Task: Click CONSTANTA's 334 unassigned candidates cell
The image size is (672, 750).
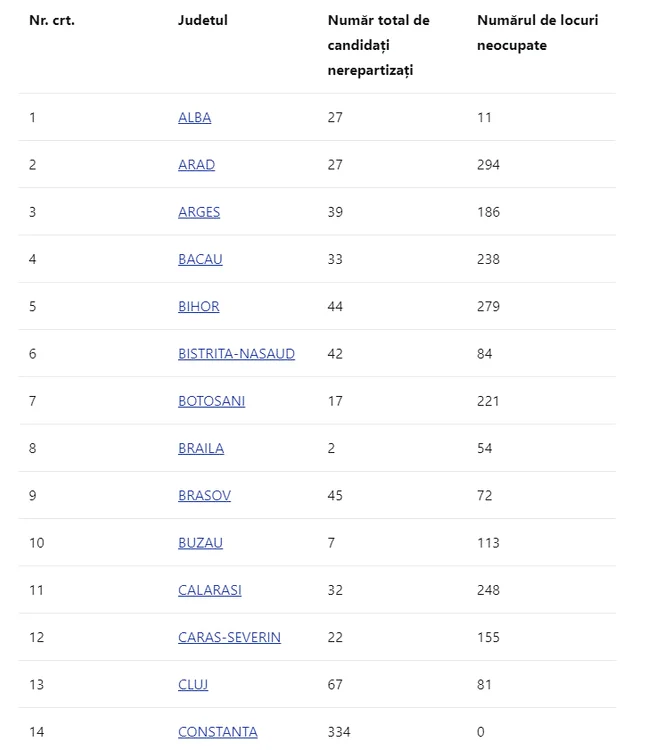Action: pyautogui.click(x=339, y=732)
